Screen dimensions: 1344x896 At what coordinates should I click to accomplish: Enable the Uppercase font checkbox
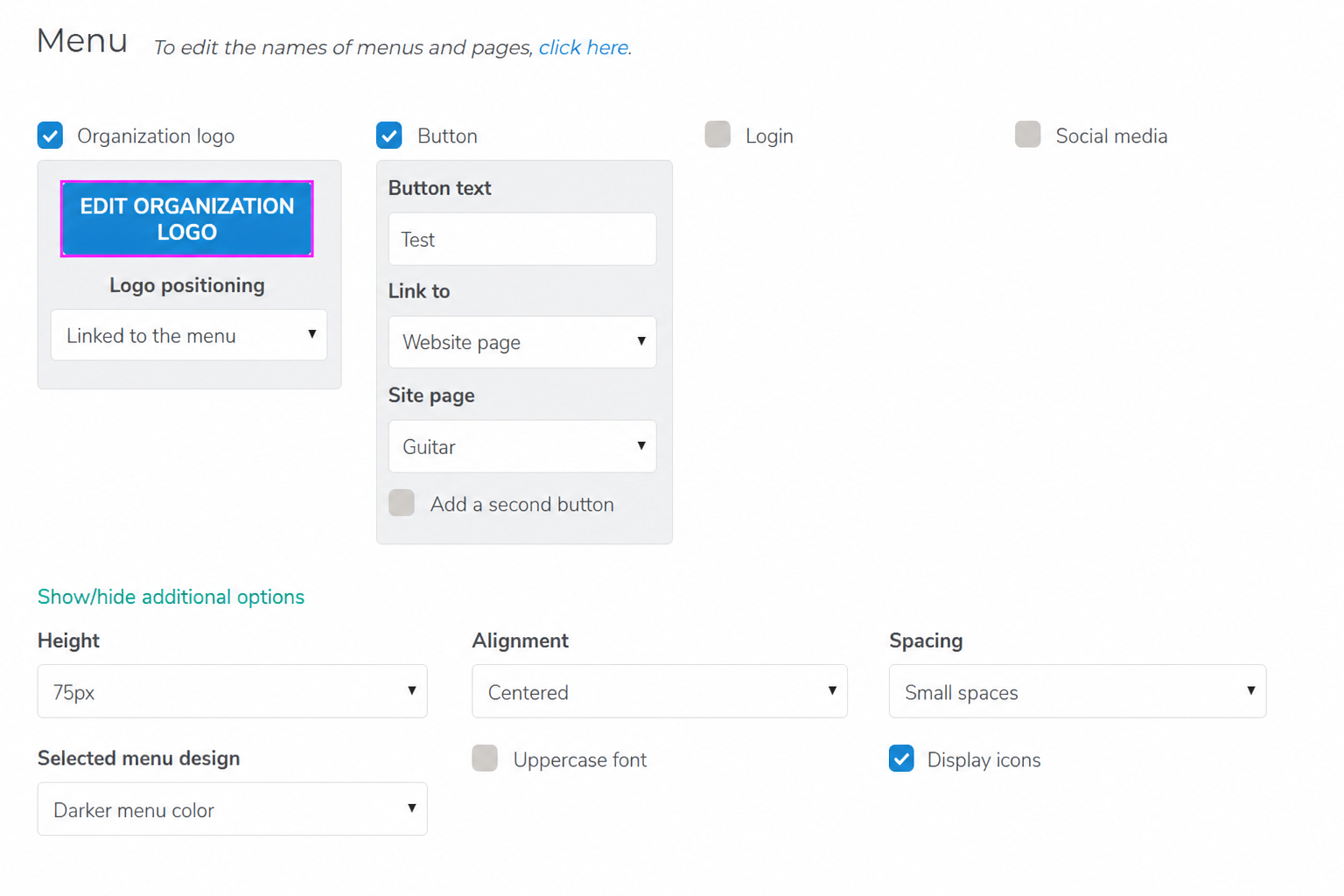click(485, 759)
